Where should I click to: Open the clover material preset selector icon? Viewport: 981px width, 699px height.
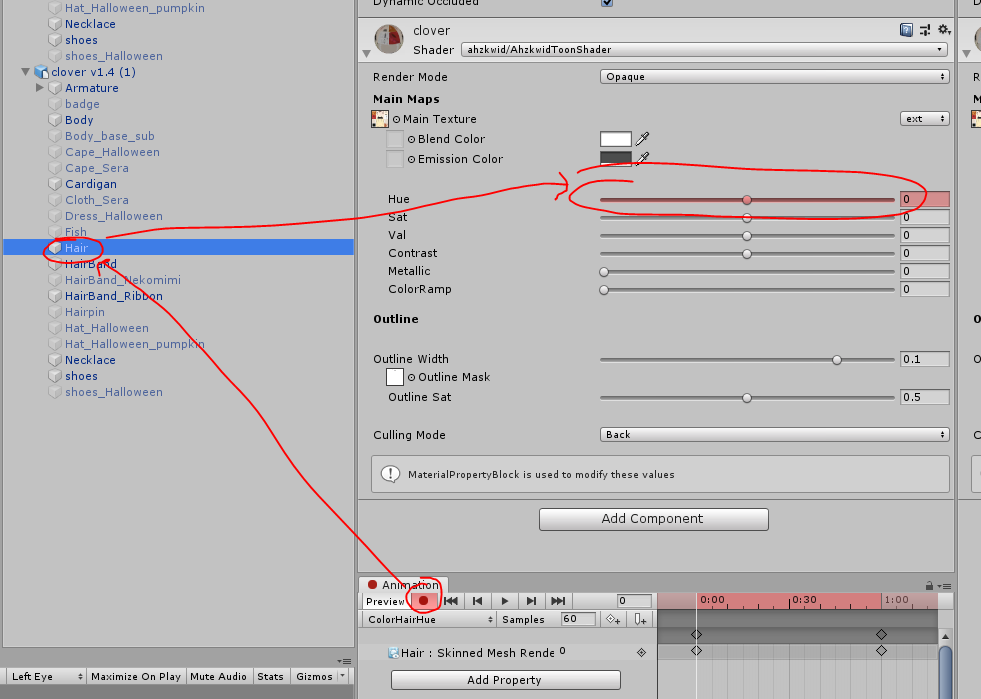tap(925, 29)
